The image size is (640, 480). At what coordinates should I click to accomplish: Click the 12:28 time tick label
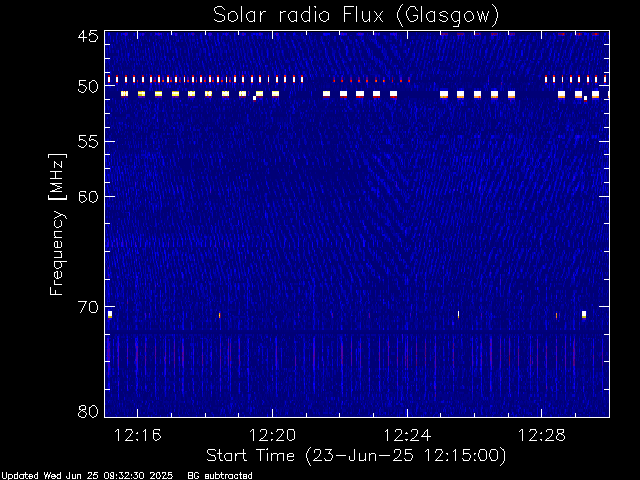542,435
